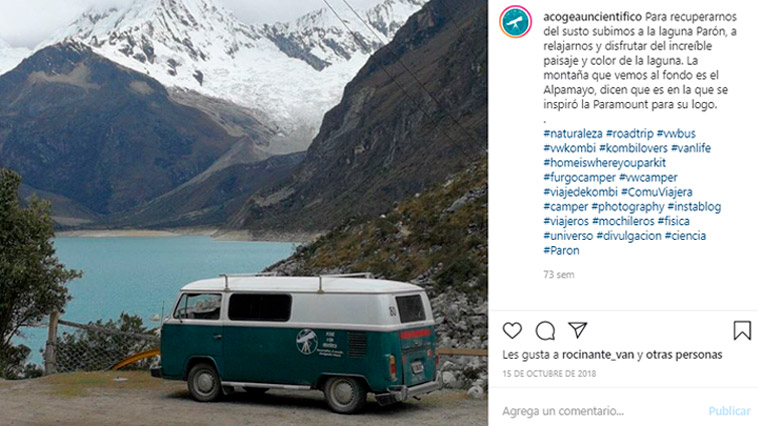Click the Agrega un comentario field
Viewport: 758px width, 426px height.
click(x=599, y=411)
